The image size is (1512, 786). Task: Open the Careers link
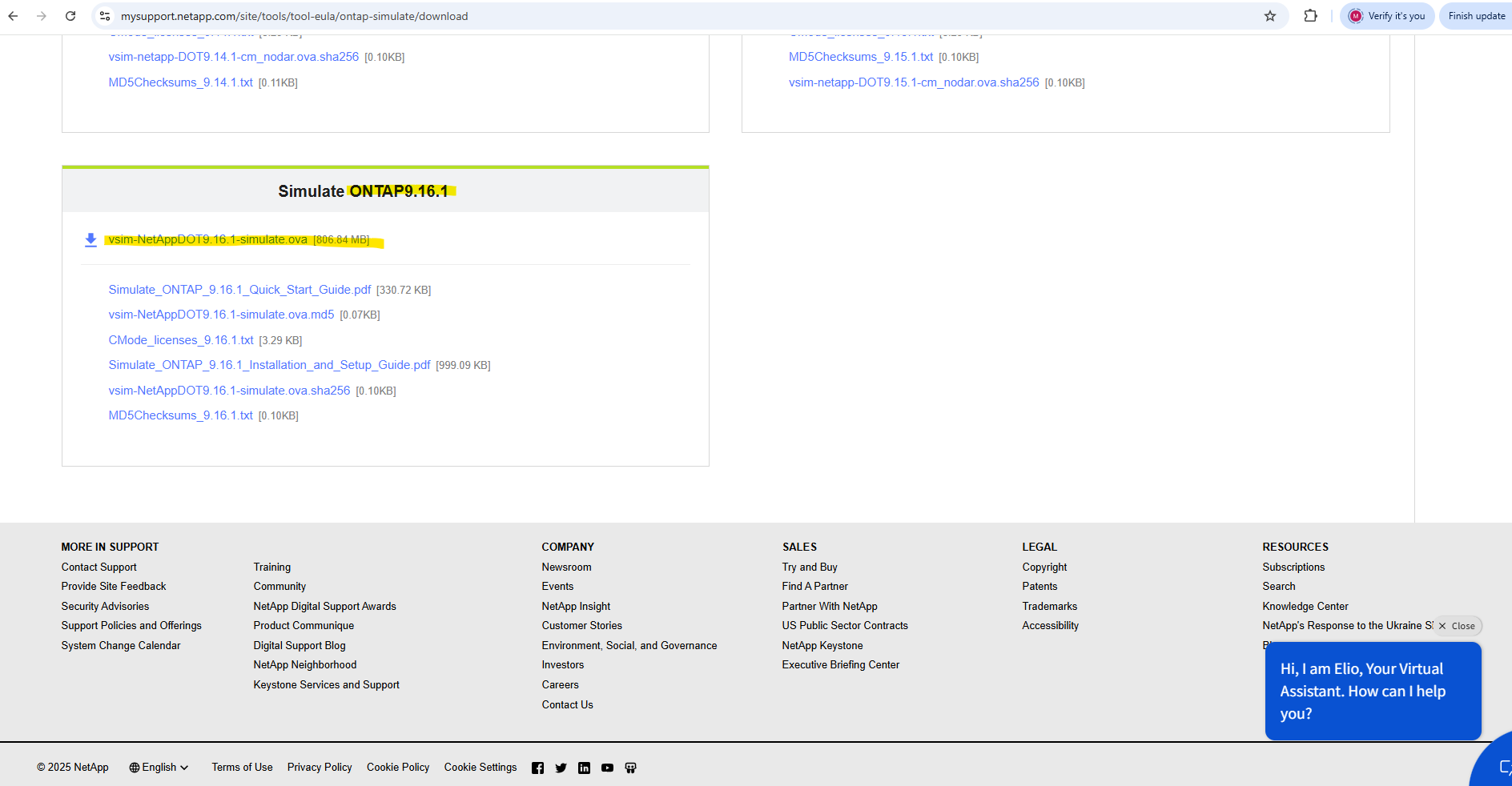(x=560, y=684)
